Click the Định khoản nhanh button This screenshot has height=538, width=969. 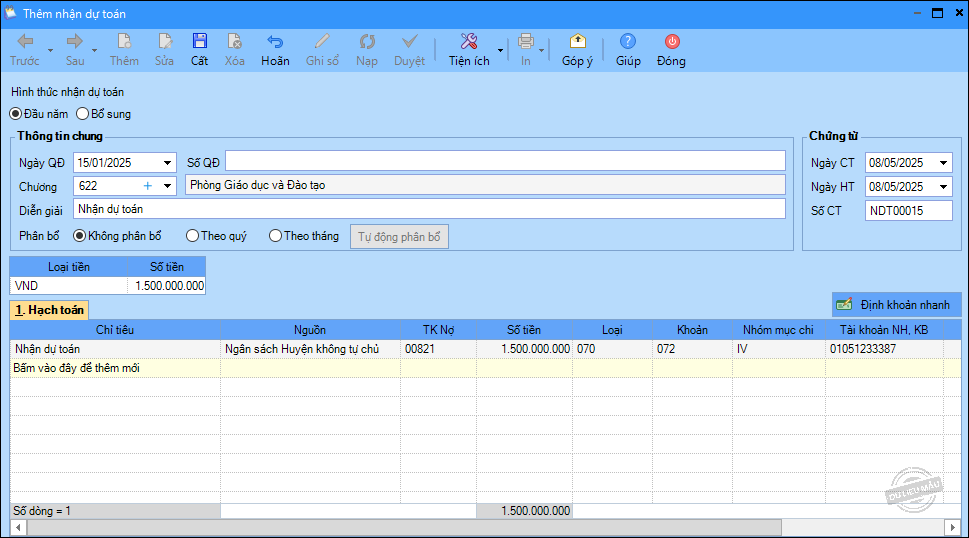[896, 305]
